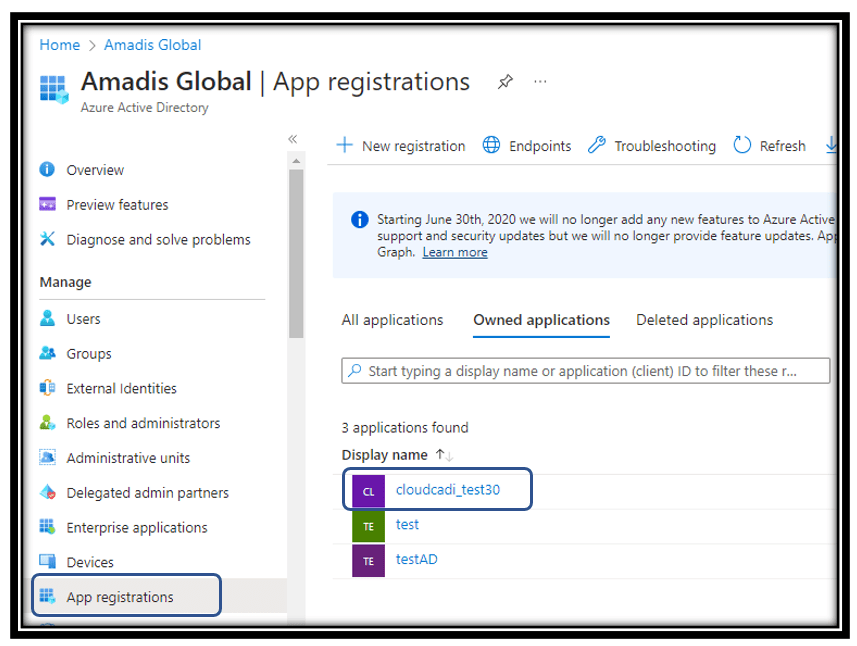Click the Amadis Global breadcrumb link
The image size is (857, 646).
click(x=152, y=45)
